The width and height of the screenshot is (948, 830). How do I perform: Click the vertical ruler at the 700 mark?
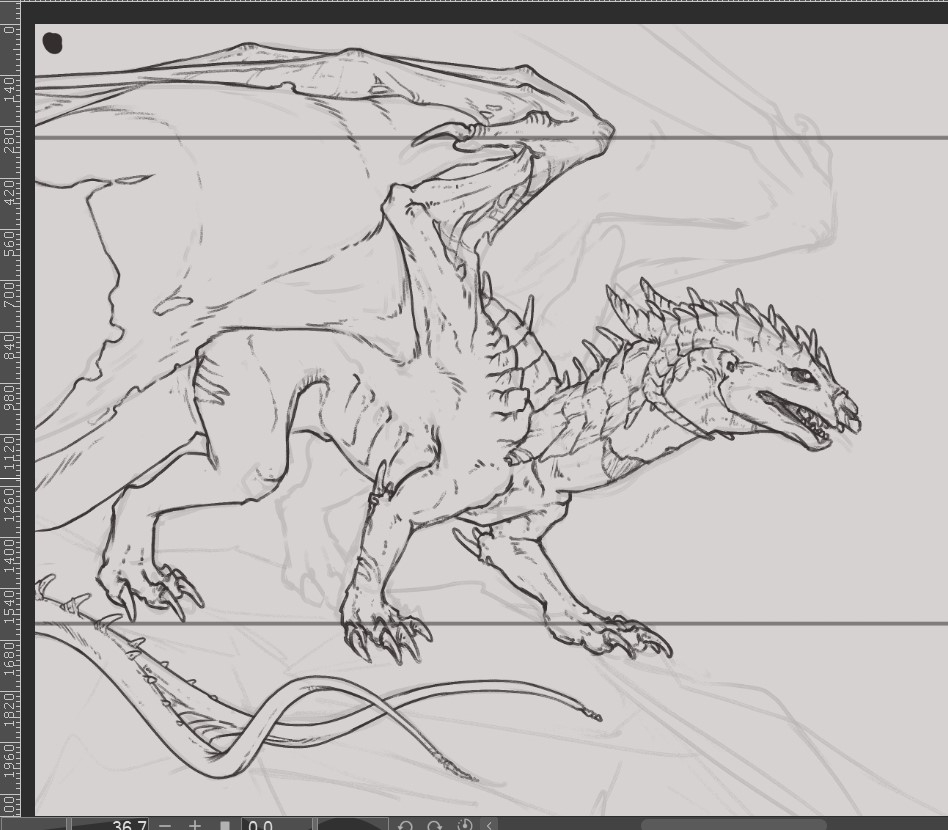pos(10,293)
